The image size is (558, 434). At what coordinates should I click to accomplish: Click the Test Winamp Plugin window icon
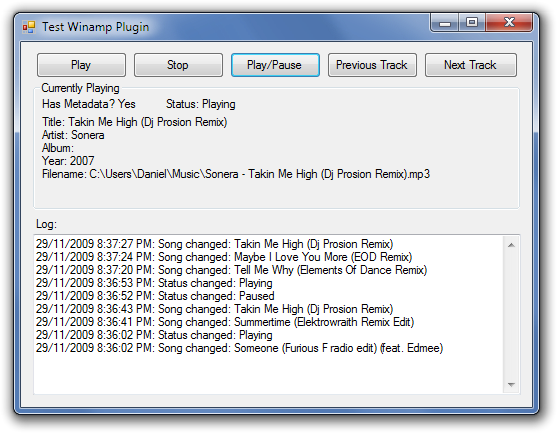coord(29,27)
